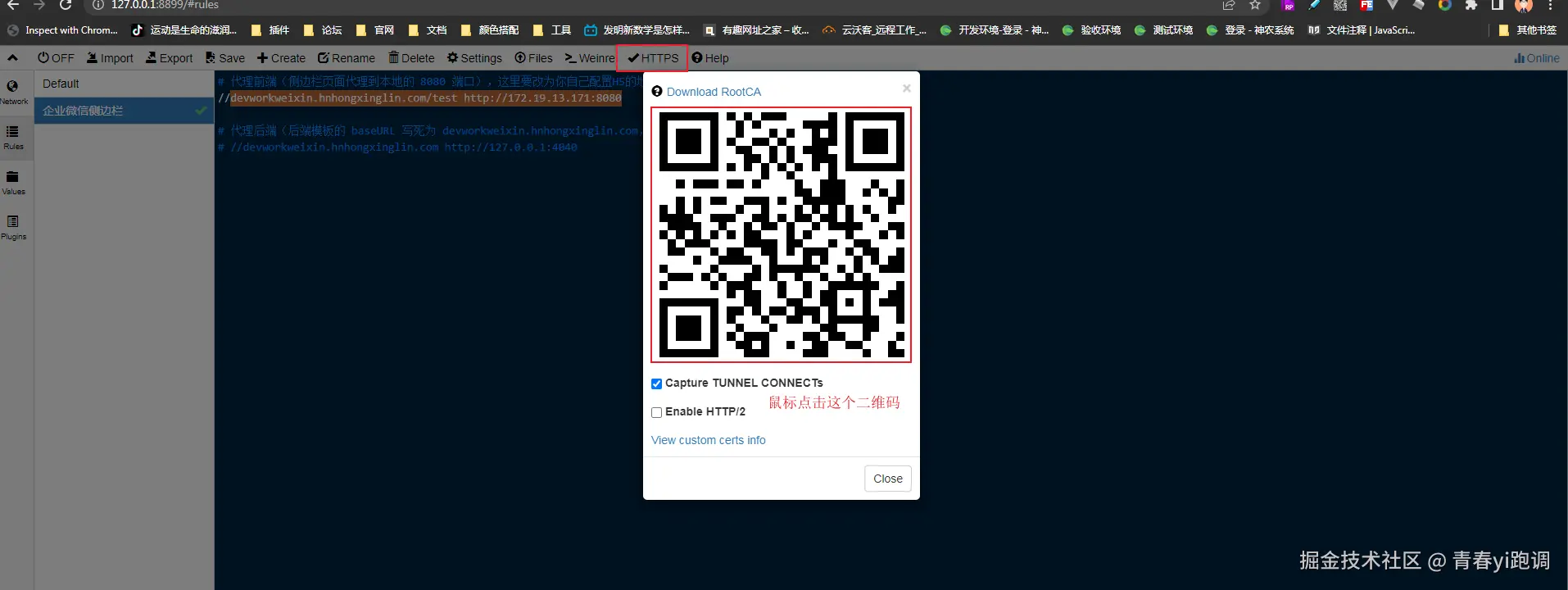
Task: Click Export in the toolbar
Action: tap(170, 58)
